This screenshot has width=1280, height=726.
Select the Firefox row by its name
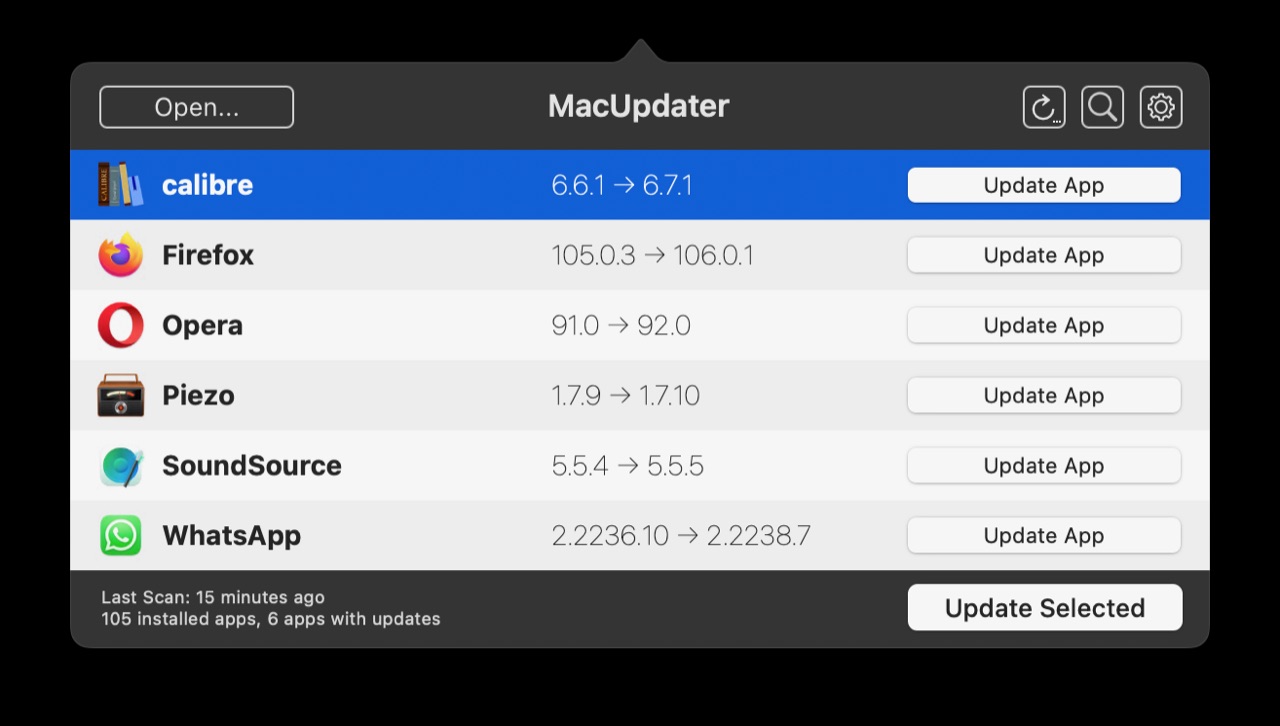[208, 255]
